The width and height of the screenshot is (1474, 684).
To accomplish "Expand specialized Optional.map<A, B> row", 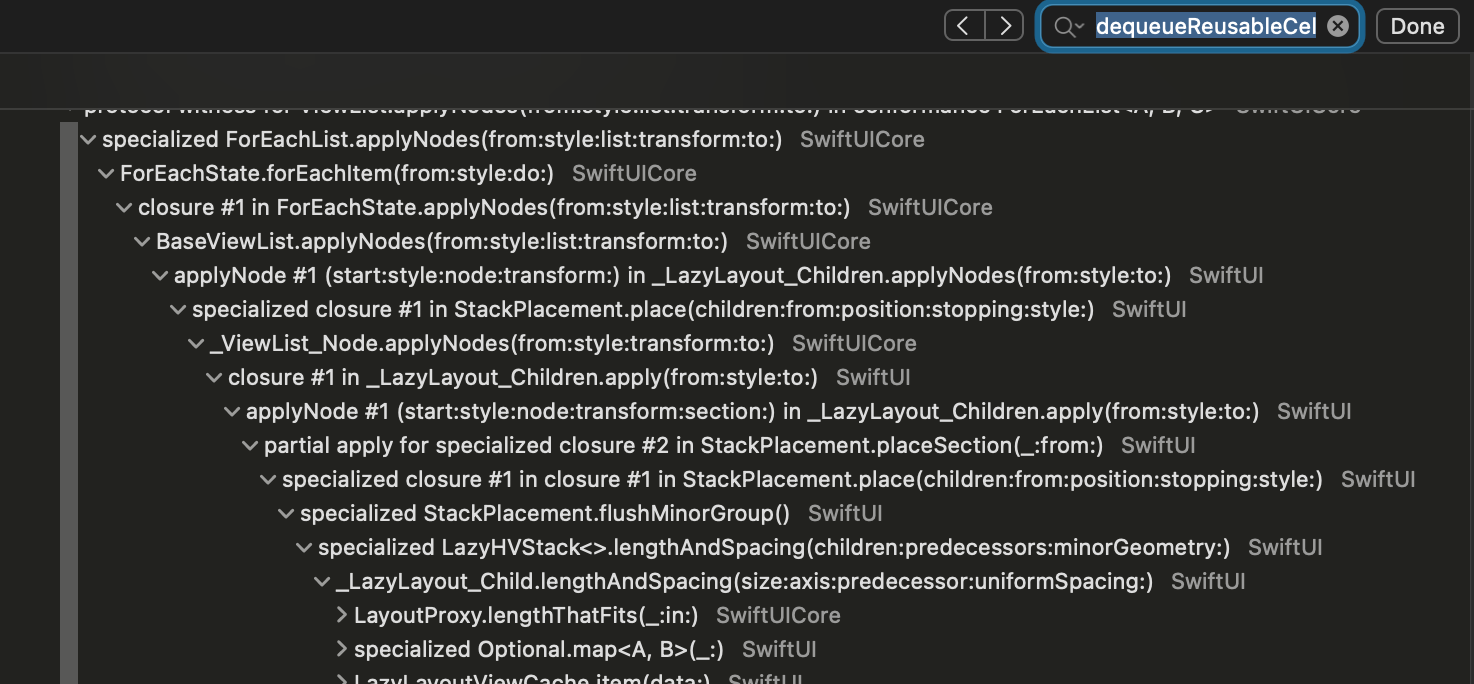I will [x=341, y=649].
